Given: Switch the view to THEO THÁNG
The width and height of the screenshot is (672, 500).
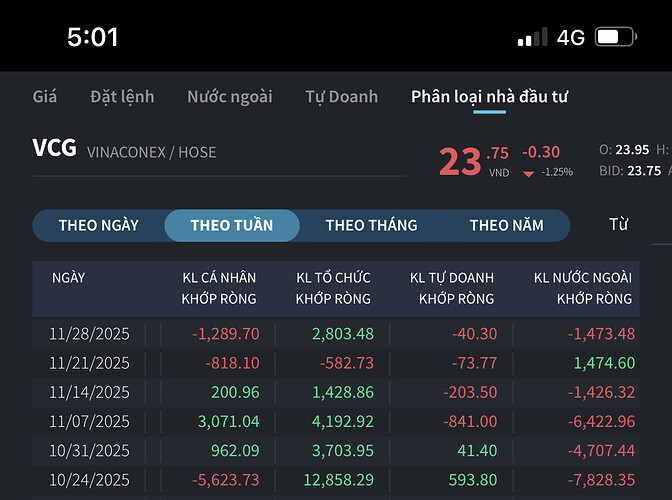Looking at the screenshot, I should [371, 225].
